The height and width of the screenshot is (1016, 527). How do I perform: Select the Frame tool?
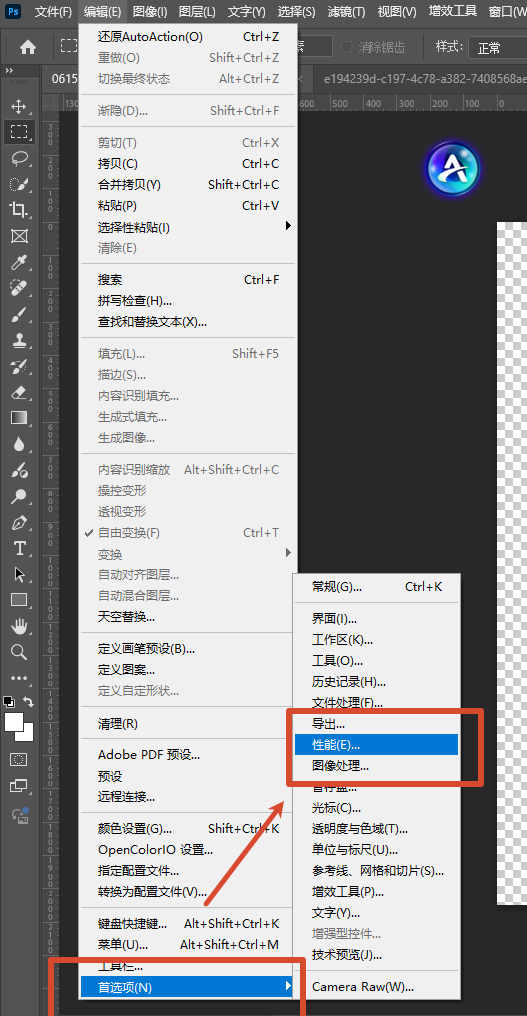click(19, 236)
